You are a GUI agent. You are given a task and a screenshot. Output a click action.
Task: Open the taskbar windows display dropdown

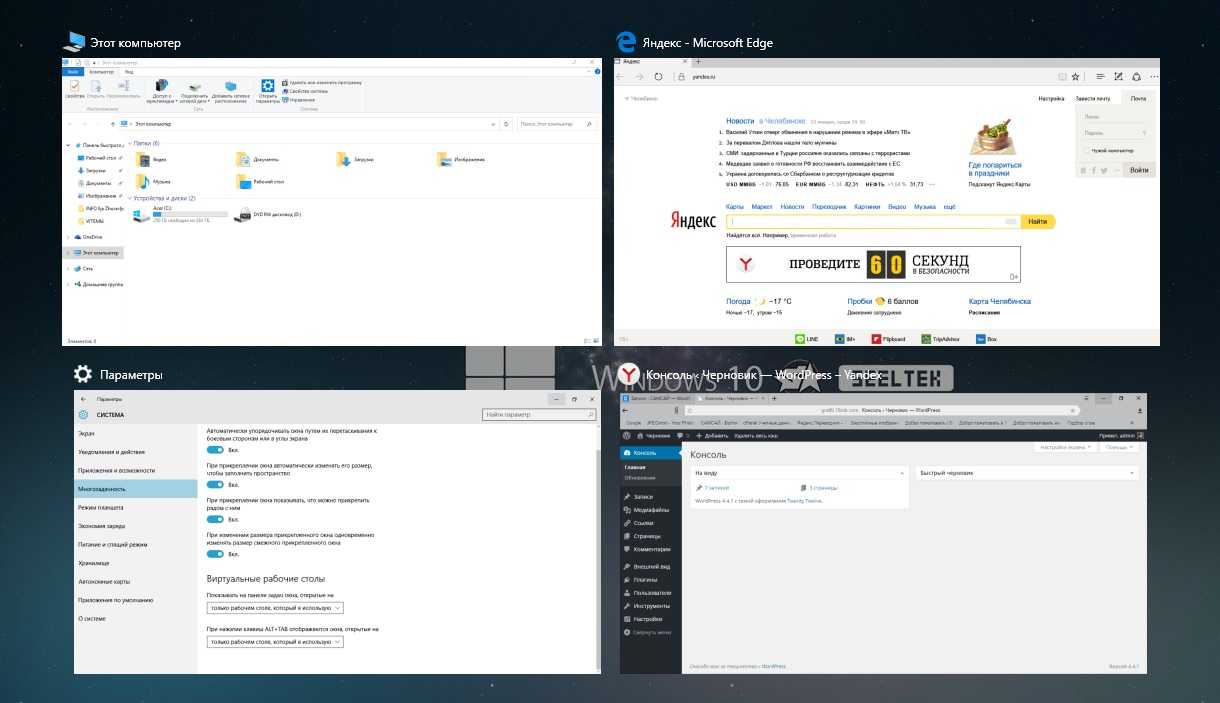coord(275,607)
